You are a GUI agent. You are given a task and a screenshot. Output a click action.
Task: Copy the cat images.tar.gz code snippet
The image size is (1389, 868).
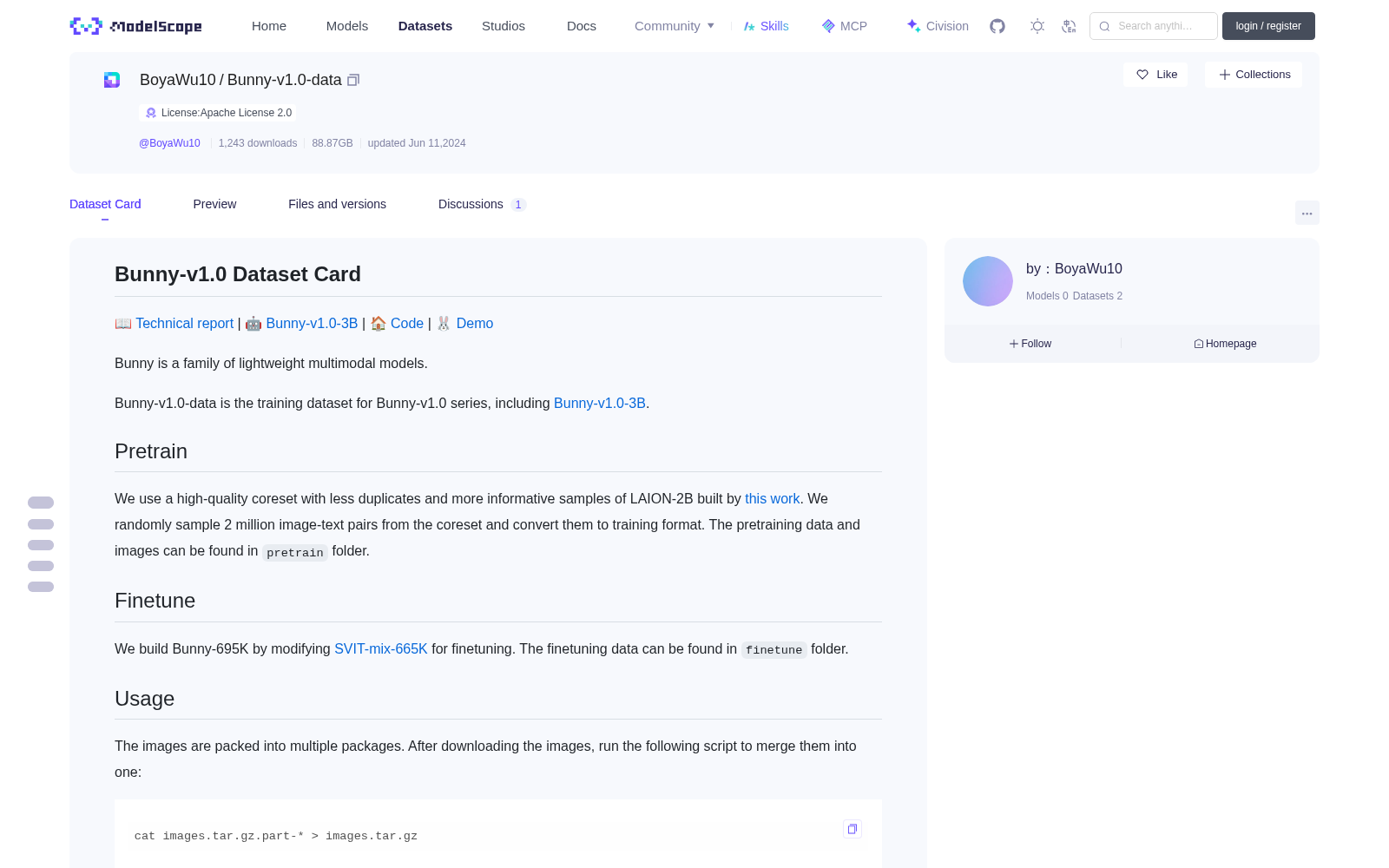click(852, 829)
